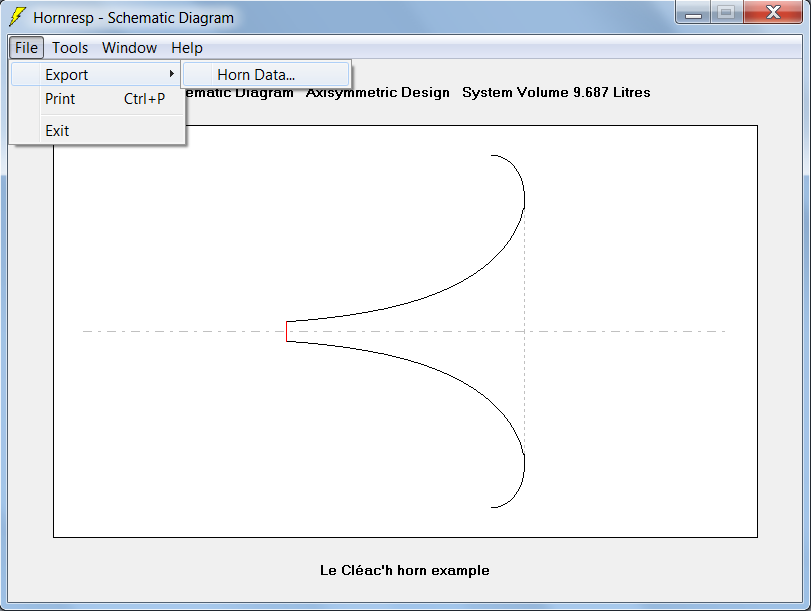Click the Hornresp lightning bolt icon
Image resolution: width=811 pixels, height=611 pixels.
(x=17, y=17)
